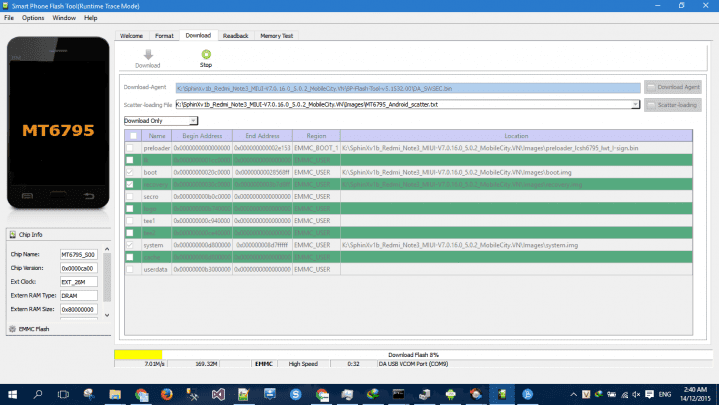Open the Action Center notifications icon
The width and height of the screenshot is (719, 405).
pyautogui.click(x=649, y=394)
